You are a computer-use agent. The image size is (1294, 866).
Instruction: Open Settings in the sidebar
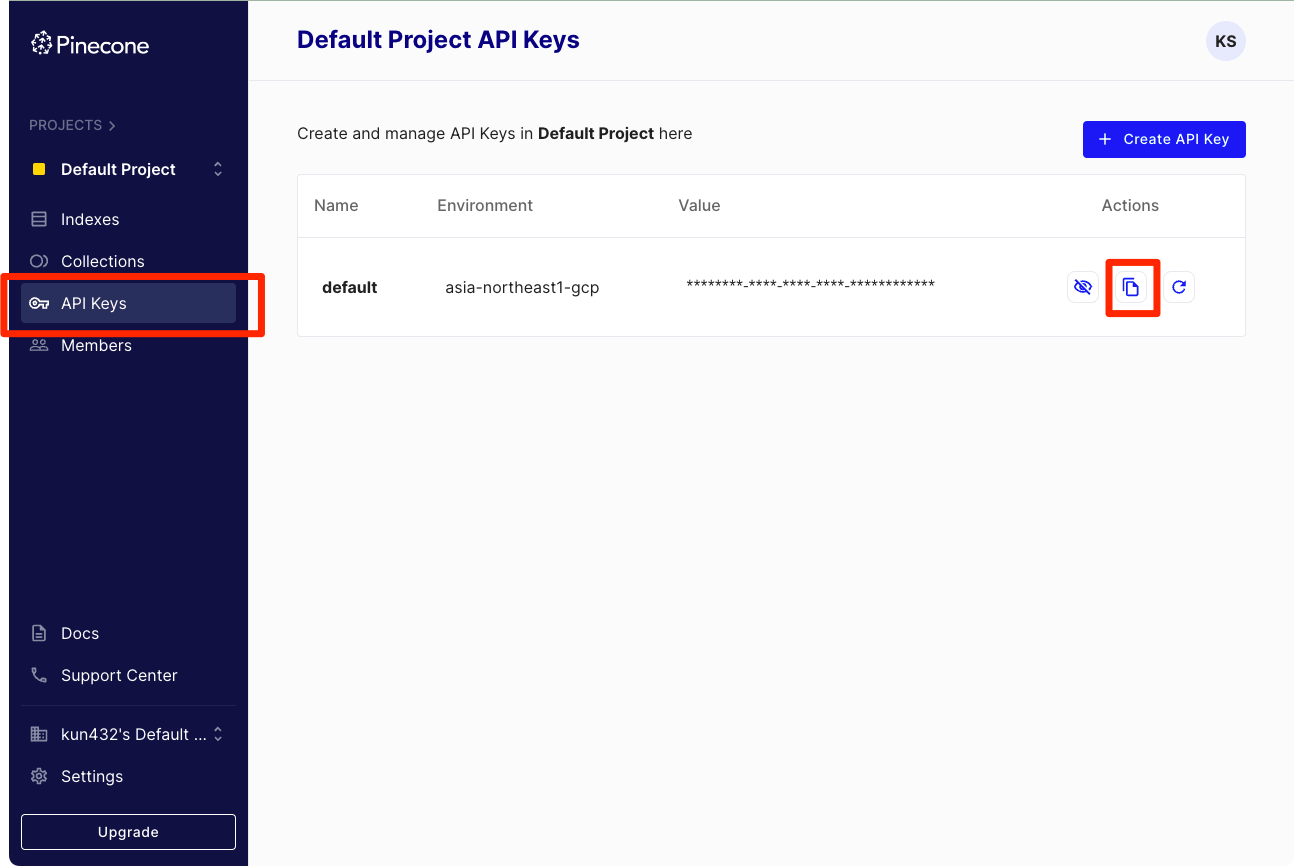[x=128, y=776]
